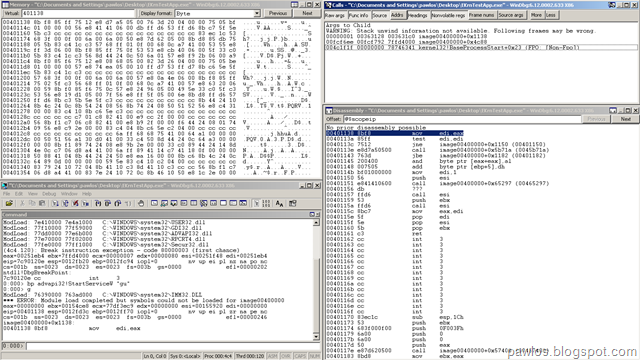Click the Step Out icon
The image size is (640, 360).
[118, 203]
